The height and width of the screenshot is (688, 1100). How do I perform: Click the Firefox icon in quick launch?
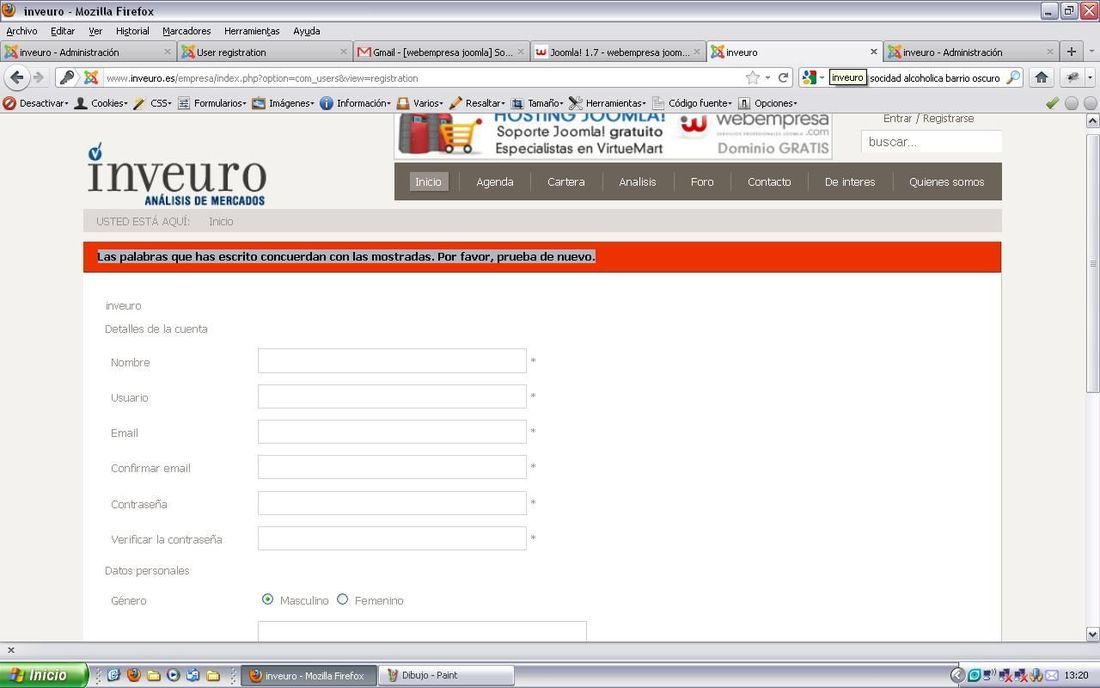pos(134,675)
